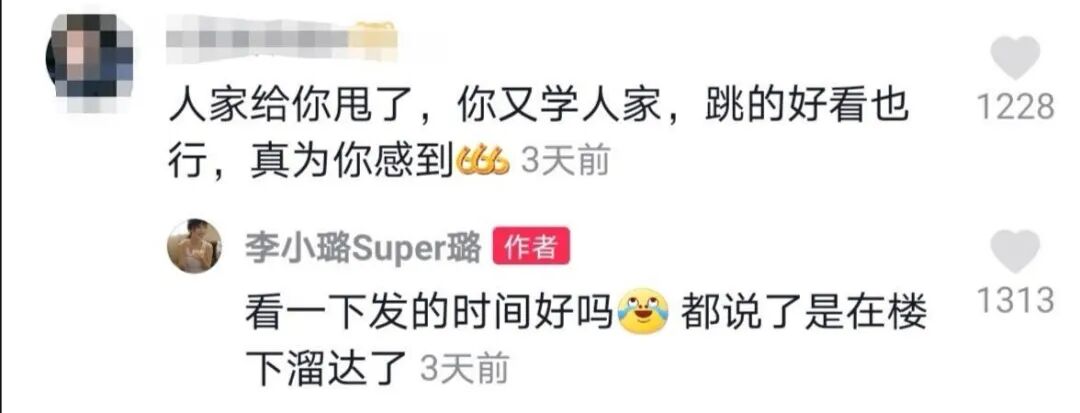The width and height of the screenshot is (1080, 413).
Task: Tap 3天前 timestamp of top comment
Action: click(x=565, y=164)
